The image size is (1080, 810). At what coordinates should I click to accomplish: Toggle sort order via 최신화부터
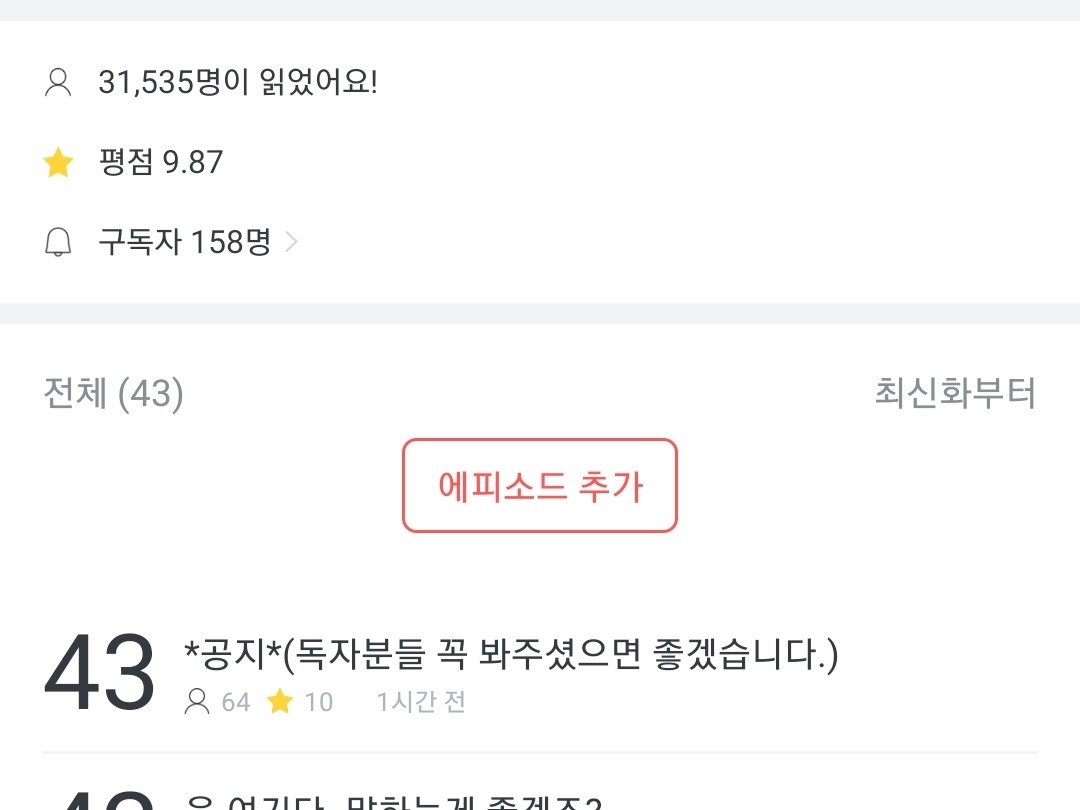[x=955, y=393]
